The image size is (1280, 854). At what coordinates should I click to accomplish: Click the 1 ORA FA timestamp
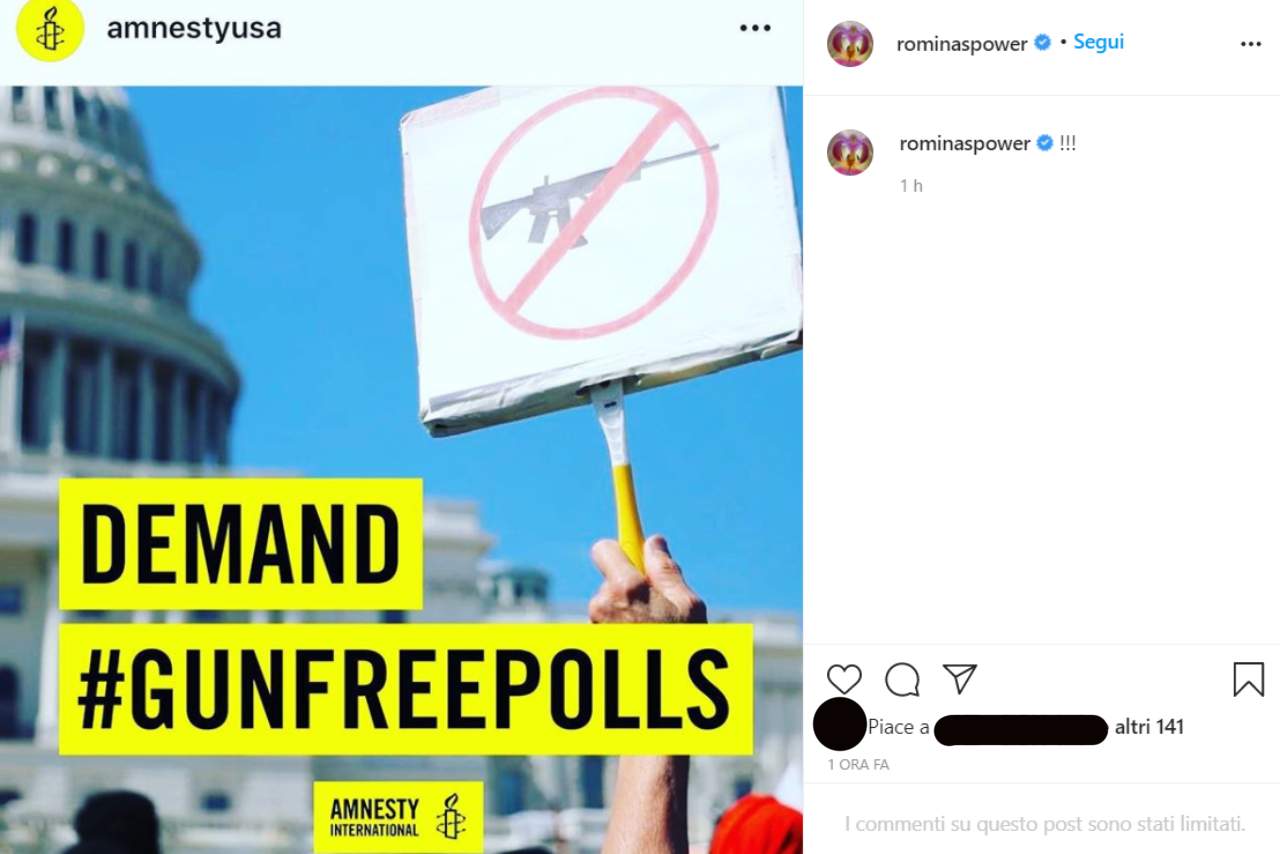click(x=858, y=764)
